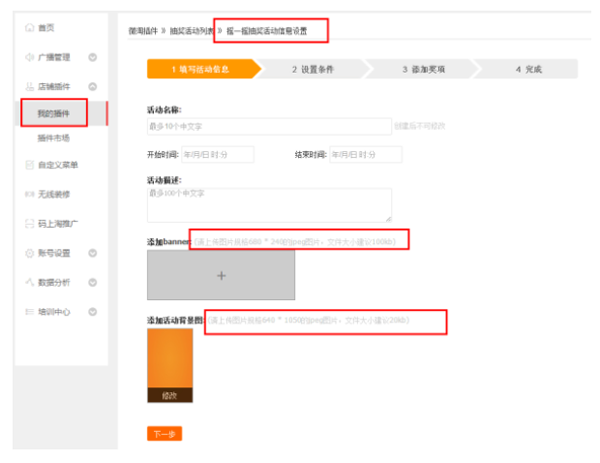Select step 4 完成
This screenshot has width=600, height=463.
(x=528, y=69)
